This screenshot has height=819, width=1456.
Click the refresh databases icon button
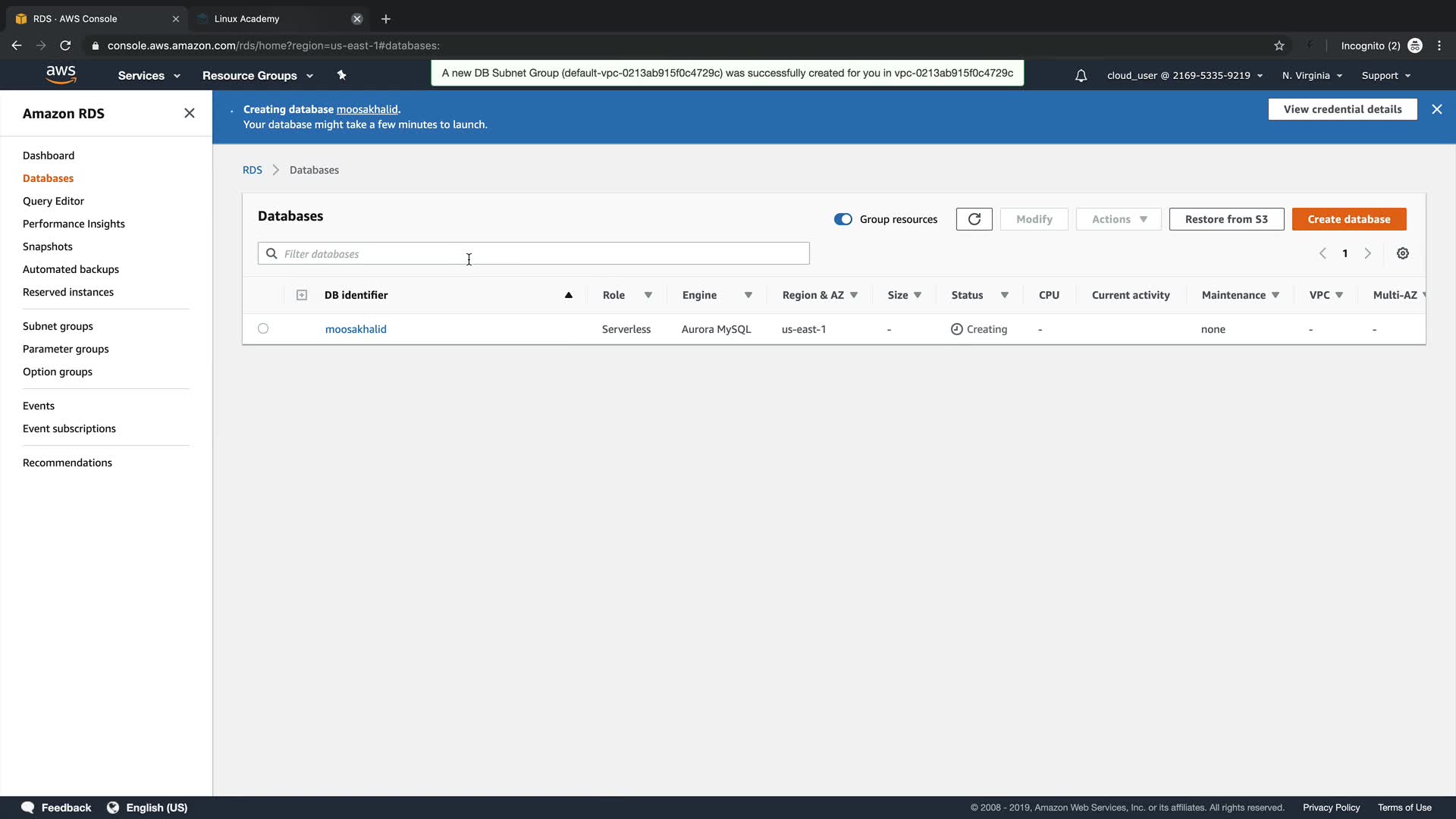974,219
